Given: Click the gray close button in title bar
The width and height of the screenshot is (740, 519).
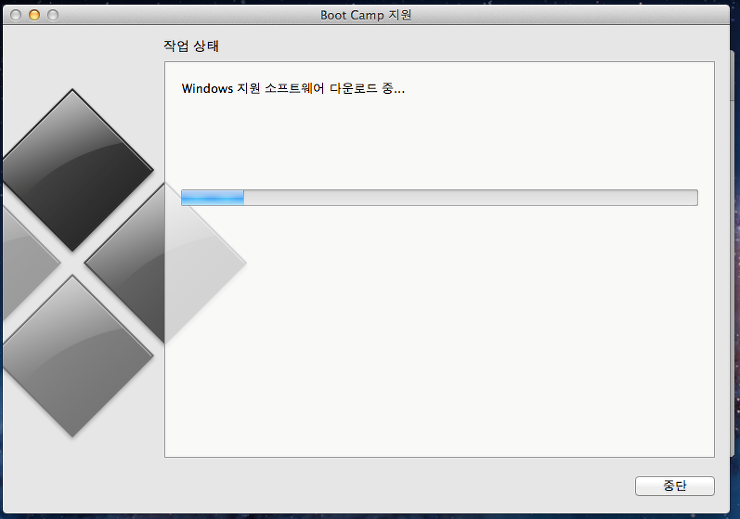Looking at the screenshot, I should tap(16, 15).
